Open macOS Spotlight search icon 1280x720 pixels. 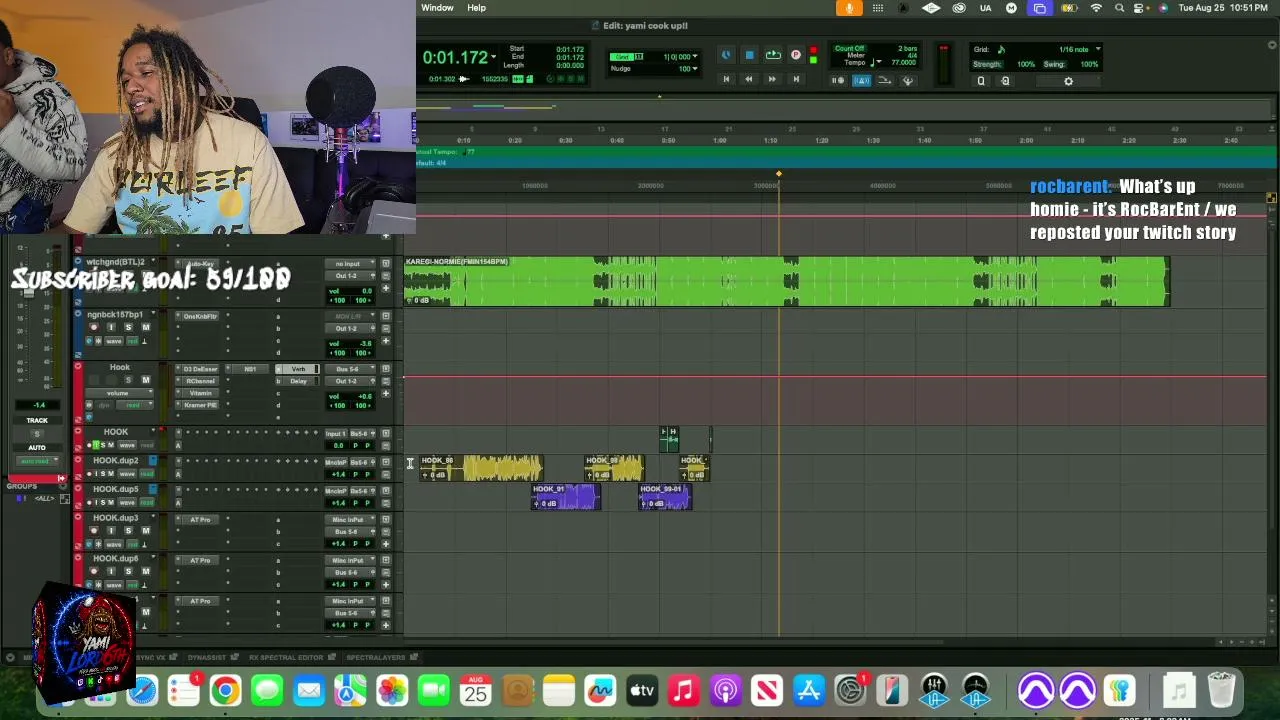click(x=1119, y=8)
